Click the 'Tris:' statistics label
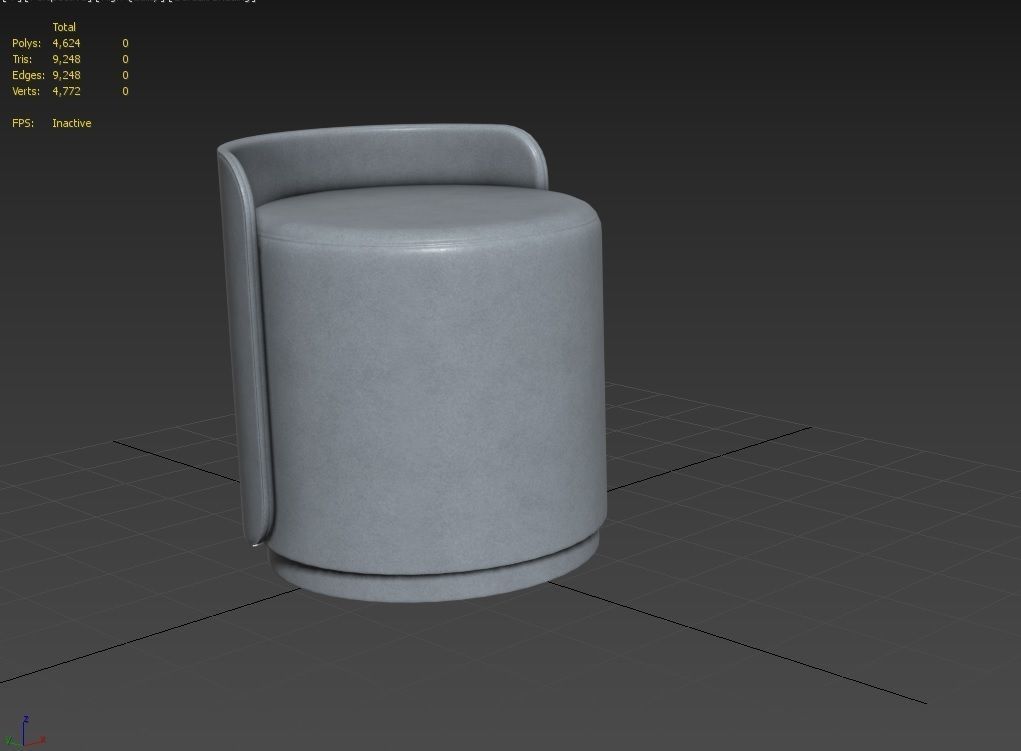 21,59
